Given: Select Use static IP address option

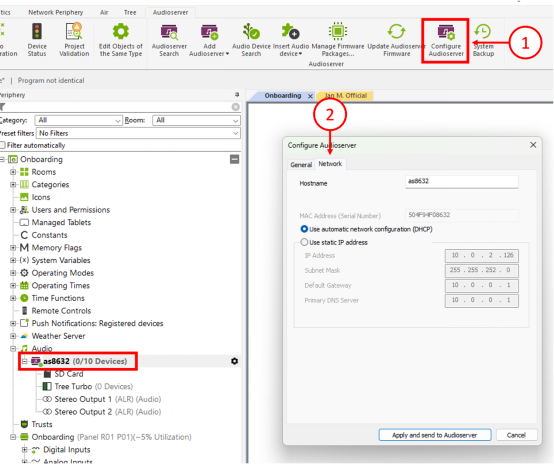Looking at the screenshot, I should tap(304, 242).
